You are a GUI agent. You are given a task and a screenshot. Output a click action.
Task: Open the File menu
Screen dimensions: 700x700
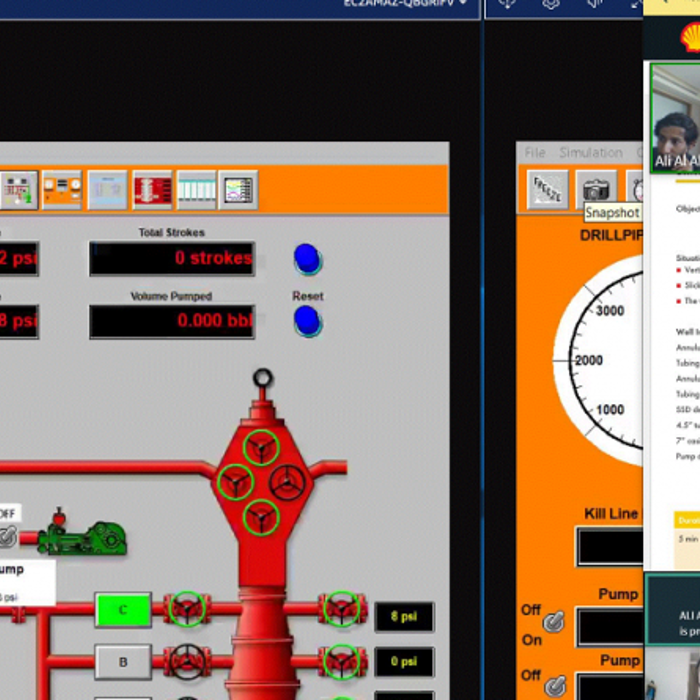tap(535, 153)
